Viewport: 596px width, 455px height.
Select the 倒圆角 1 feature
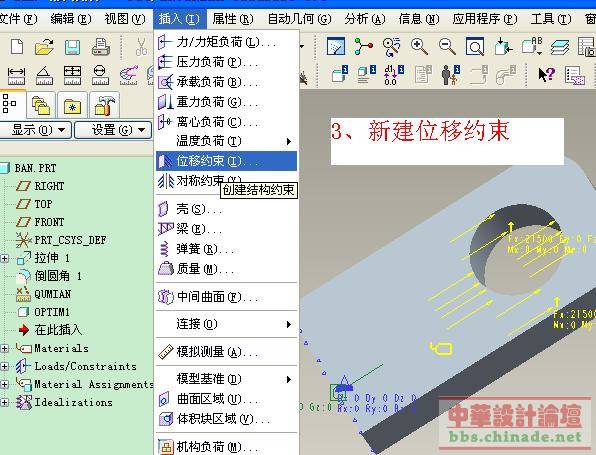[57, 276]
